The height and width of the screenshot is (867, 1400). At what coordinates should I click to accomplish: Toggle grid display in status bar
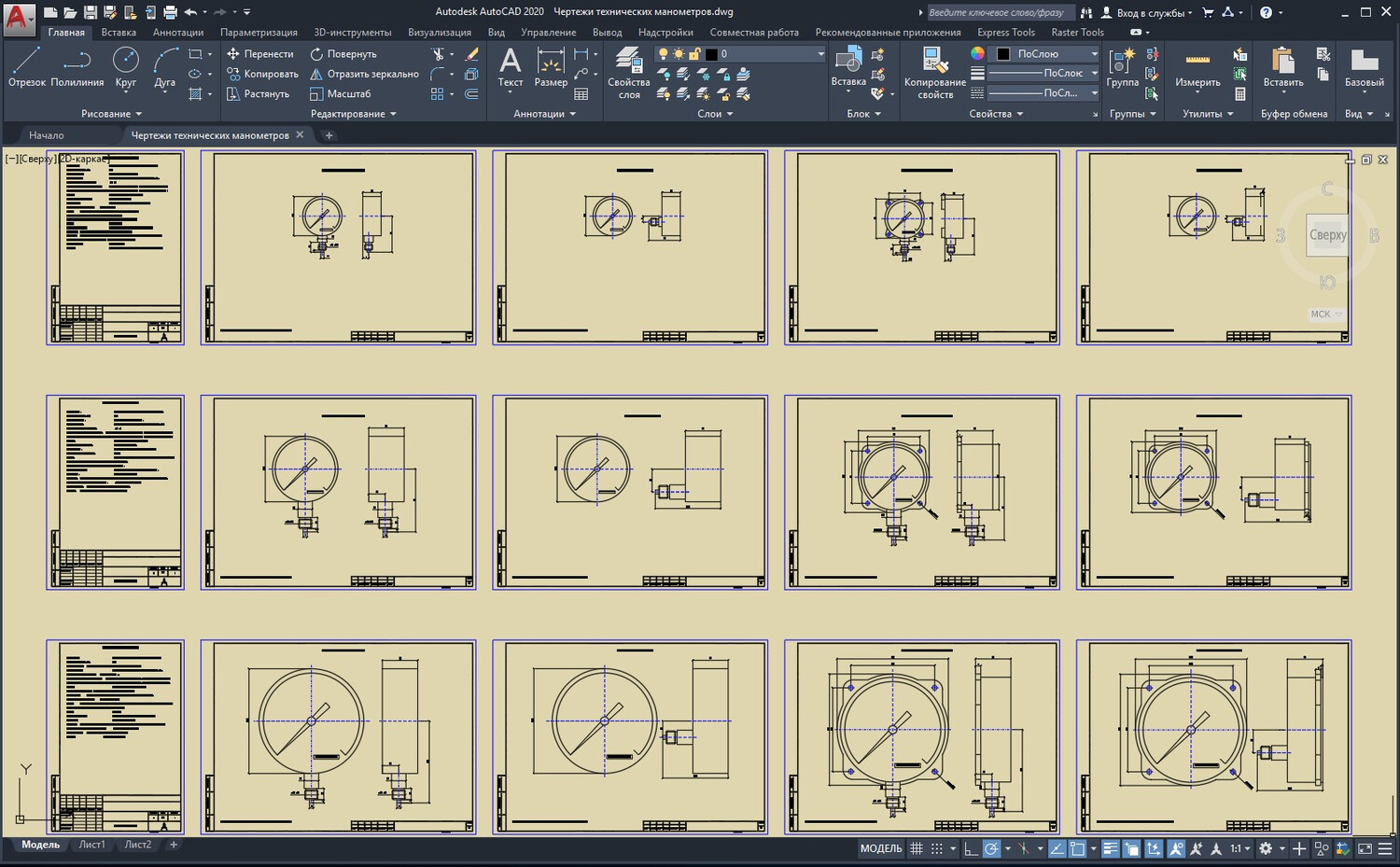coord(917,848)
